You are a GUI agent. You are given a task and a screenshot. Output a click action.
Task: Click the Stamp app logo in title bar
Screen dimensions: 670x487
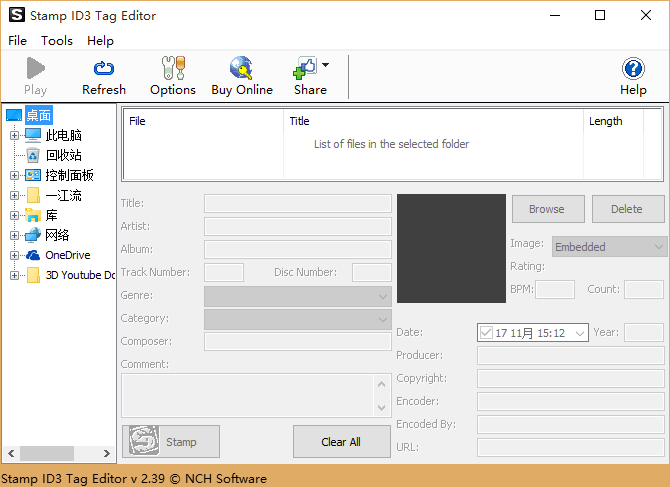click(17, 15)
